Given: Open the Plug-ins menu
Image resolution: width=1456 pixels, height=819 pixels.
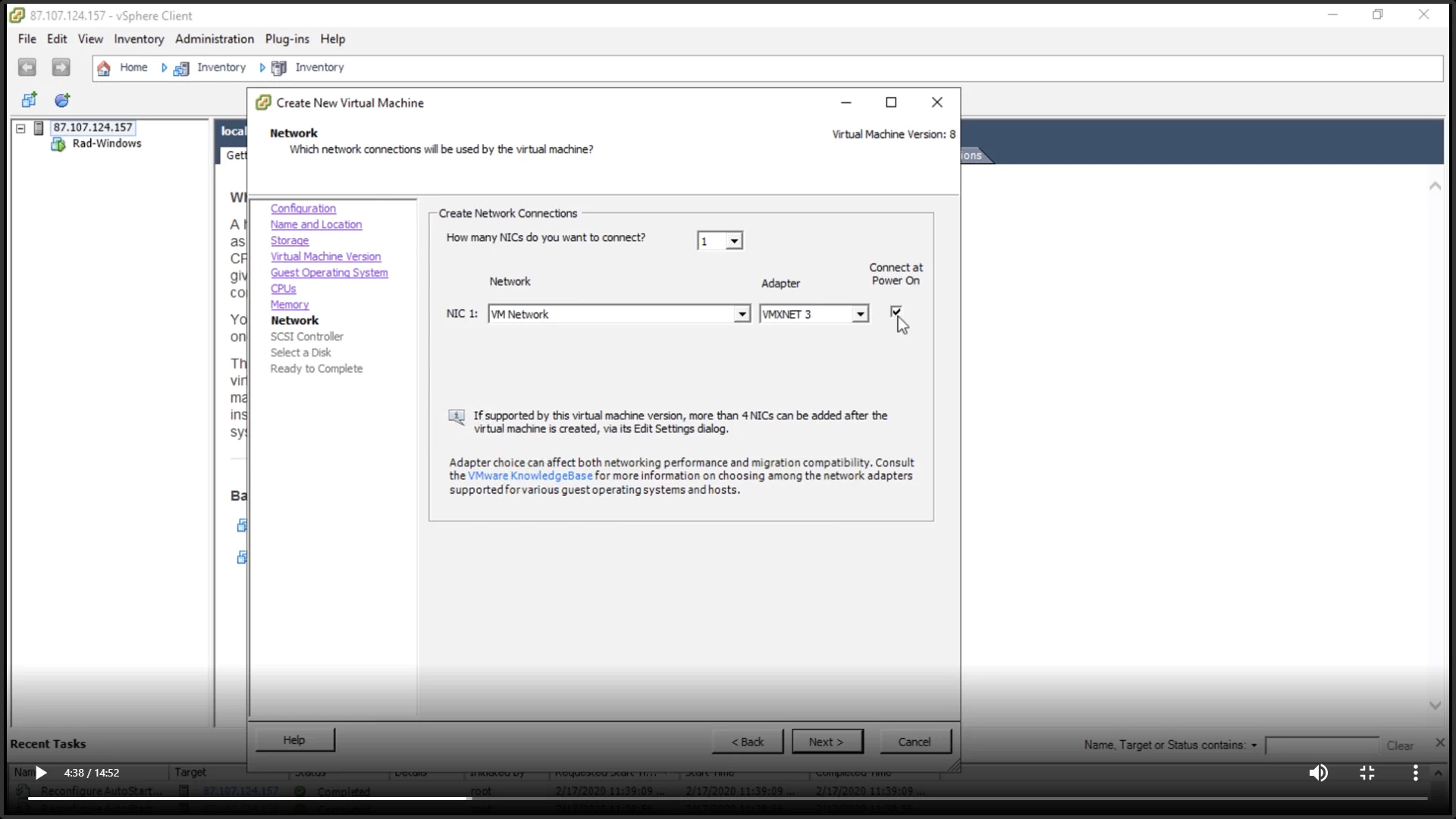Looking at the screenshot, I should pos(287,39).
